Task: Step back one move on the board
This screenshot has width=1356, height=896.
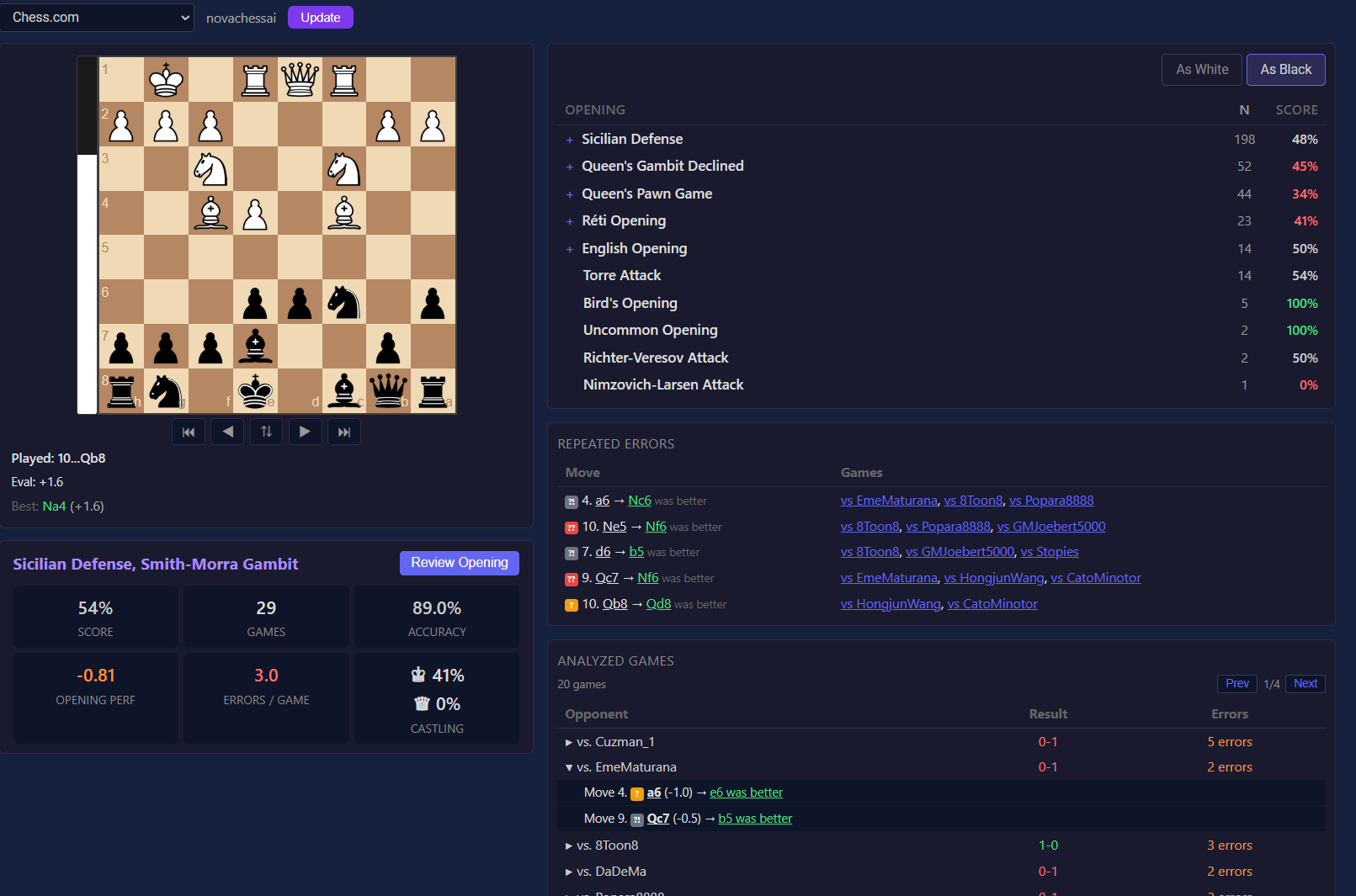Action: click(227, 432)
